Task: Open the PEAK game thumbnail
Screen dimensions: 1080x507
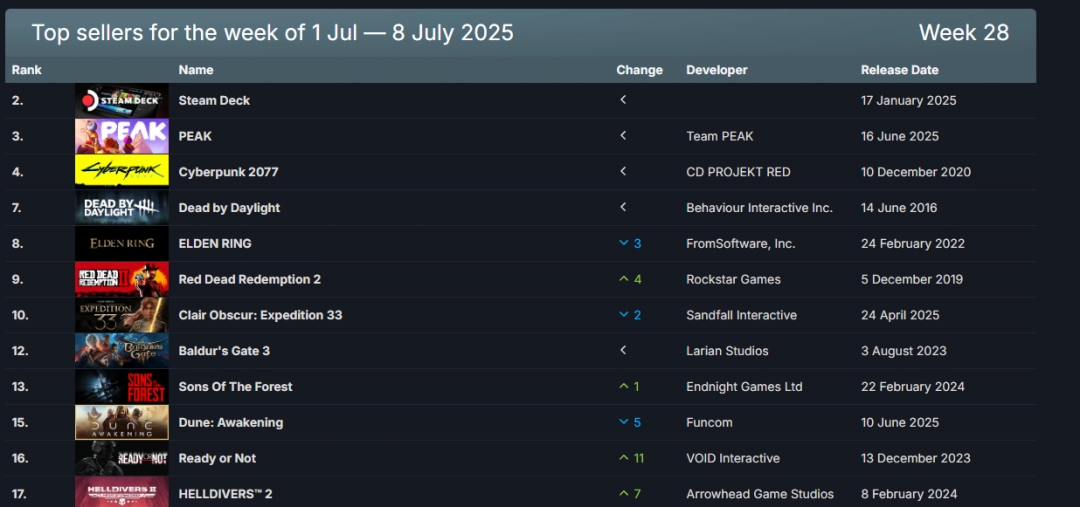Action: pyautogui.click(x=121, y=136)
